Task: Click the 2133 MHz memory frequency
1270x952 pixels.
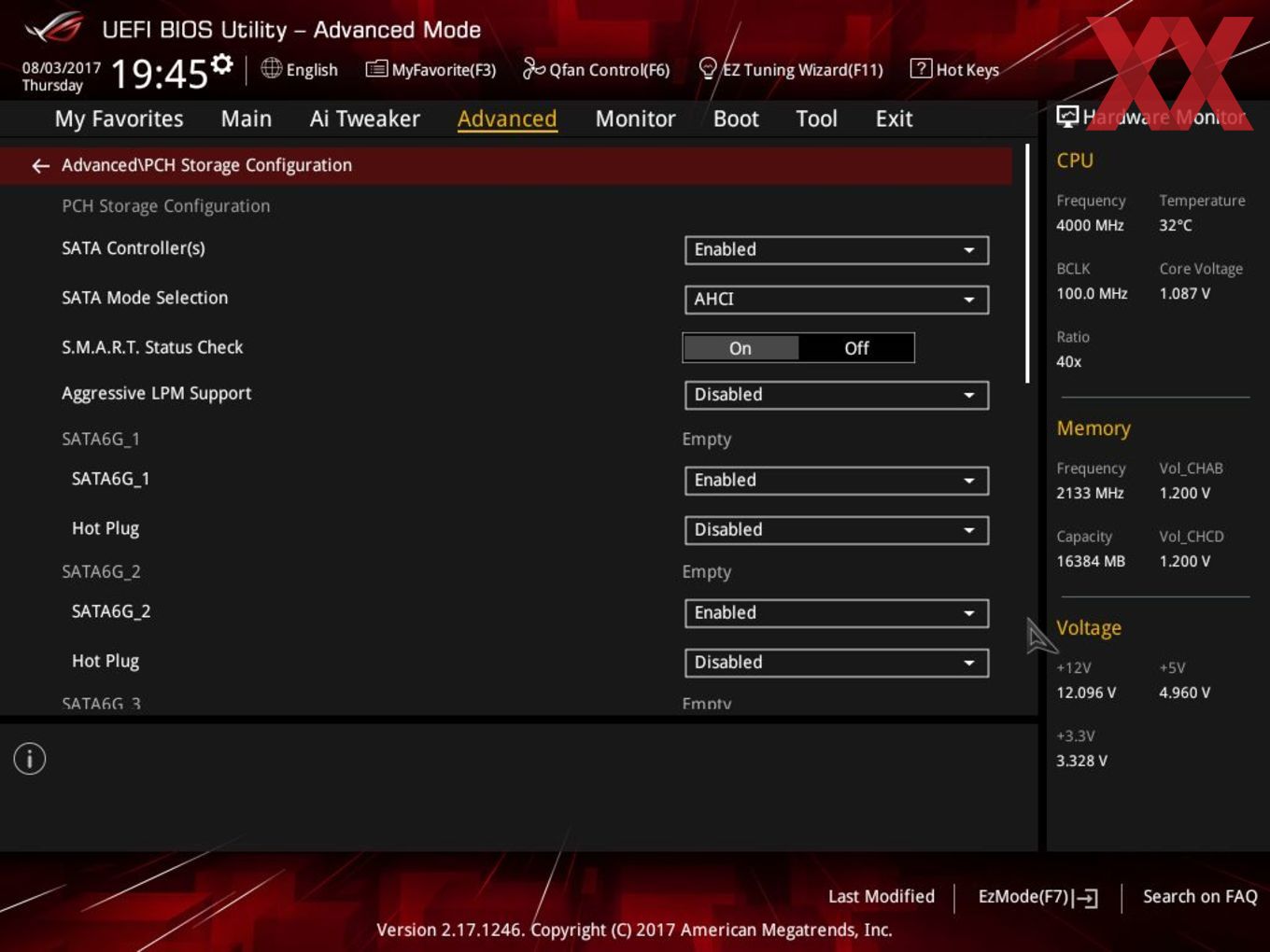Action: pos(1090,493)
